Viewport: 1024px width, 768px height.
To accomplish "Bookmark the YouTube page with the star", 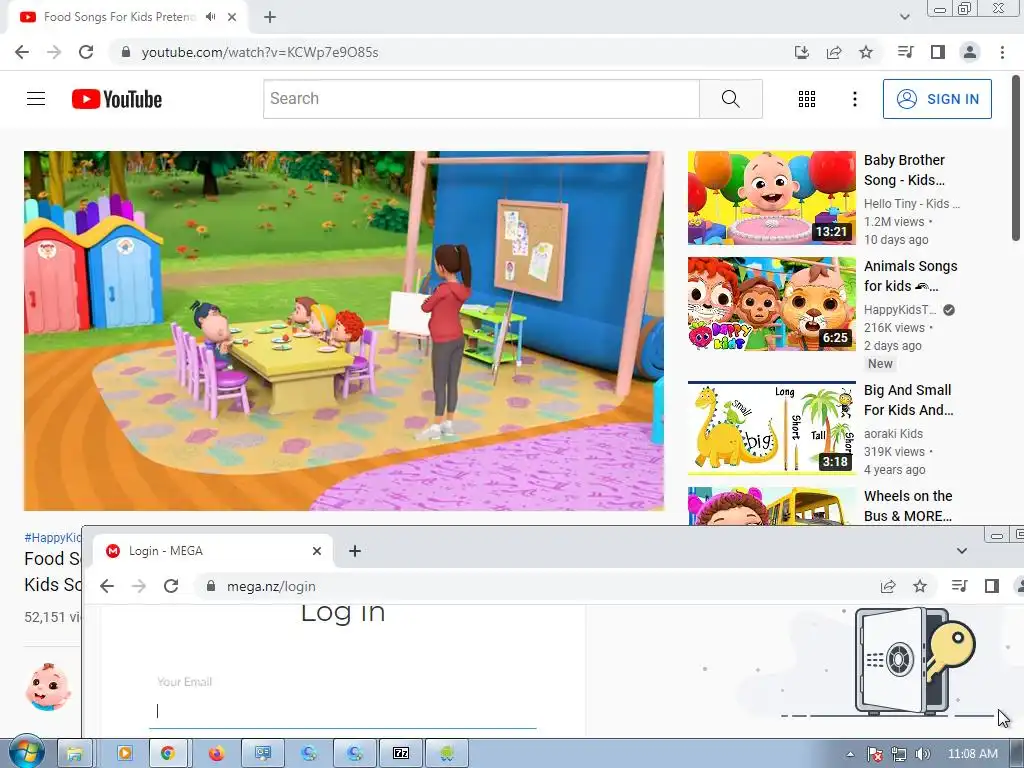I will pos(866,52).
